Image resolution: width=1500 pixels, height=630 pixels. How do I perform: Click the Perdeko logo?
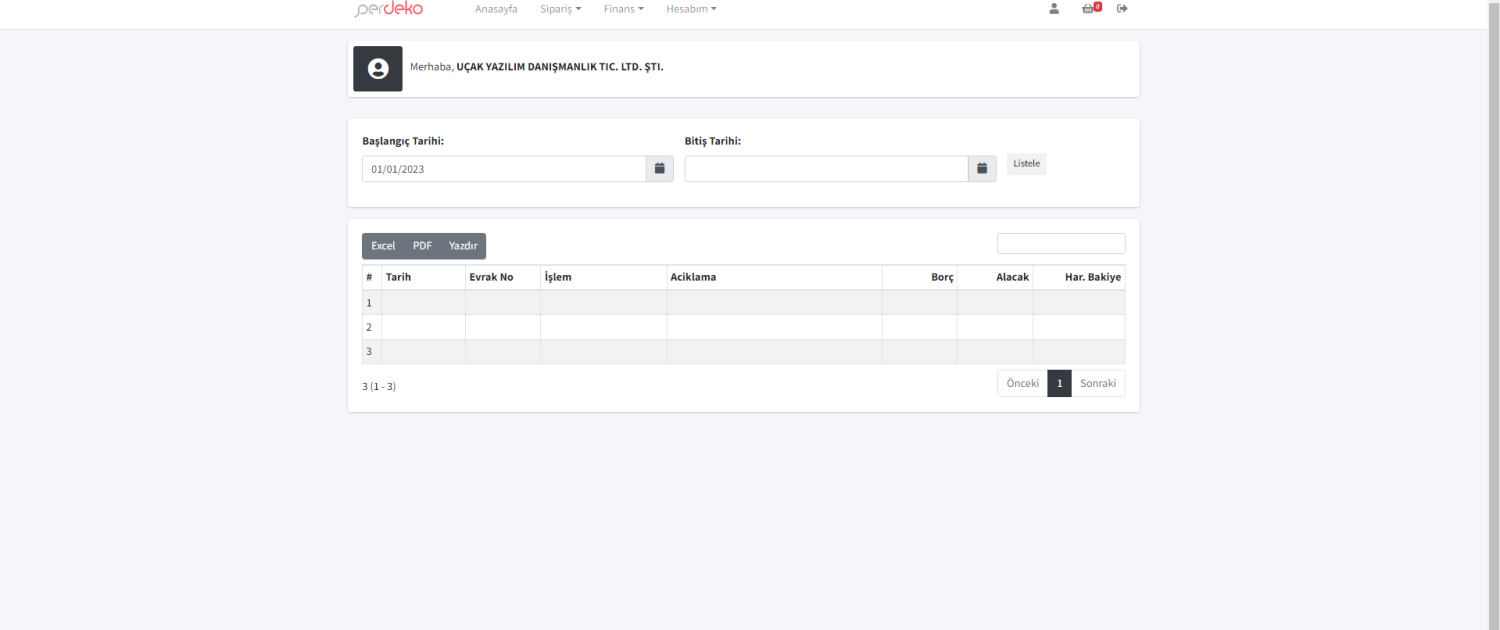pos(389,9)
